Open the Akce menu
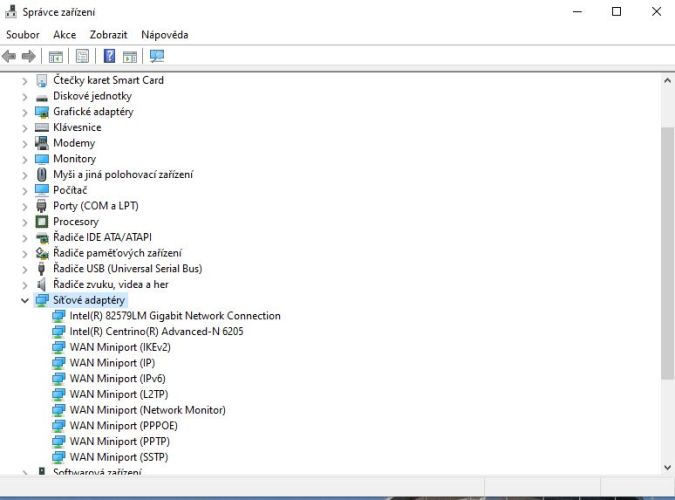Screen dimensions: 675x500 [x=65, y=35]
